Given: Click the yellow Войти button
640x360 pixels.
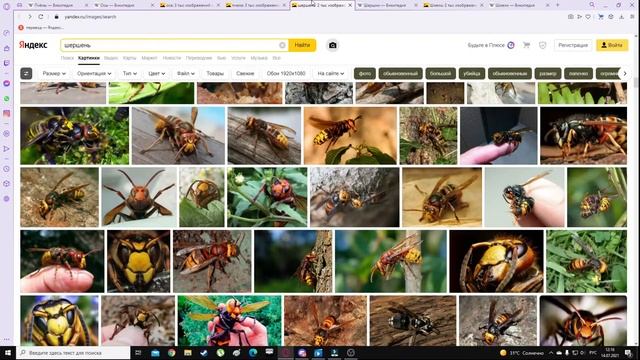Looking at the screenshot, I should 612,45.
